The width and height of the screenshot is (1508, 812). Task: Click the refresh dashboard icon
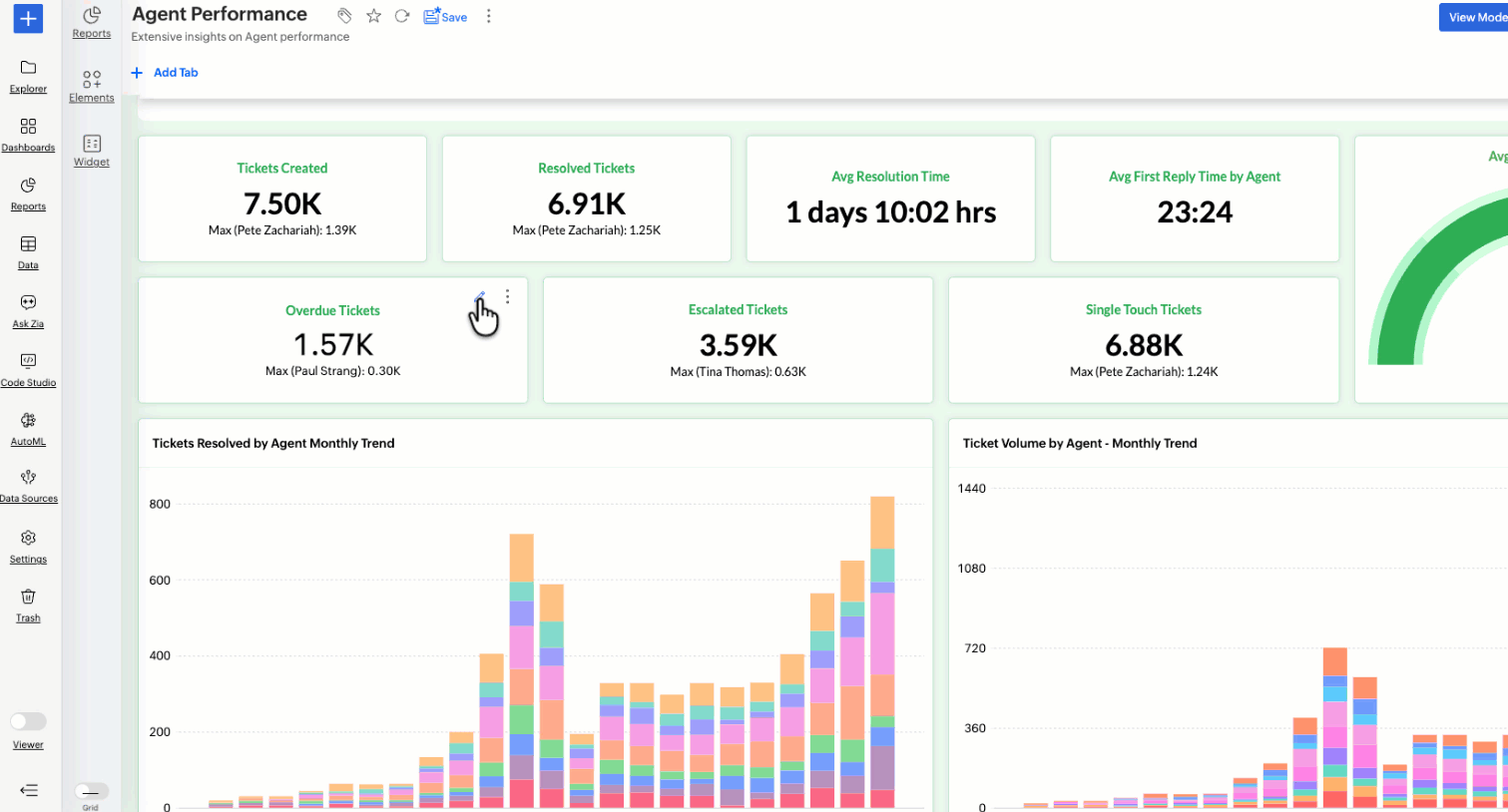pyautogui.click(x=402, y=16)
